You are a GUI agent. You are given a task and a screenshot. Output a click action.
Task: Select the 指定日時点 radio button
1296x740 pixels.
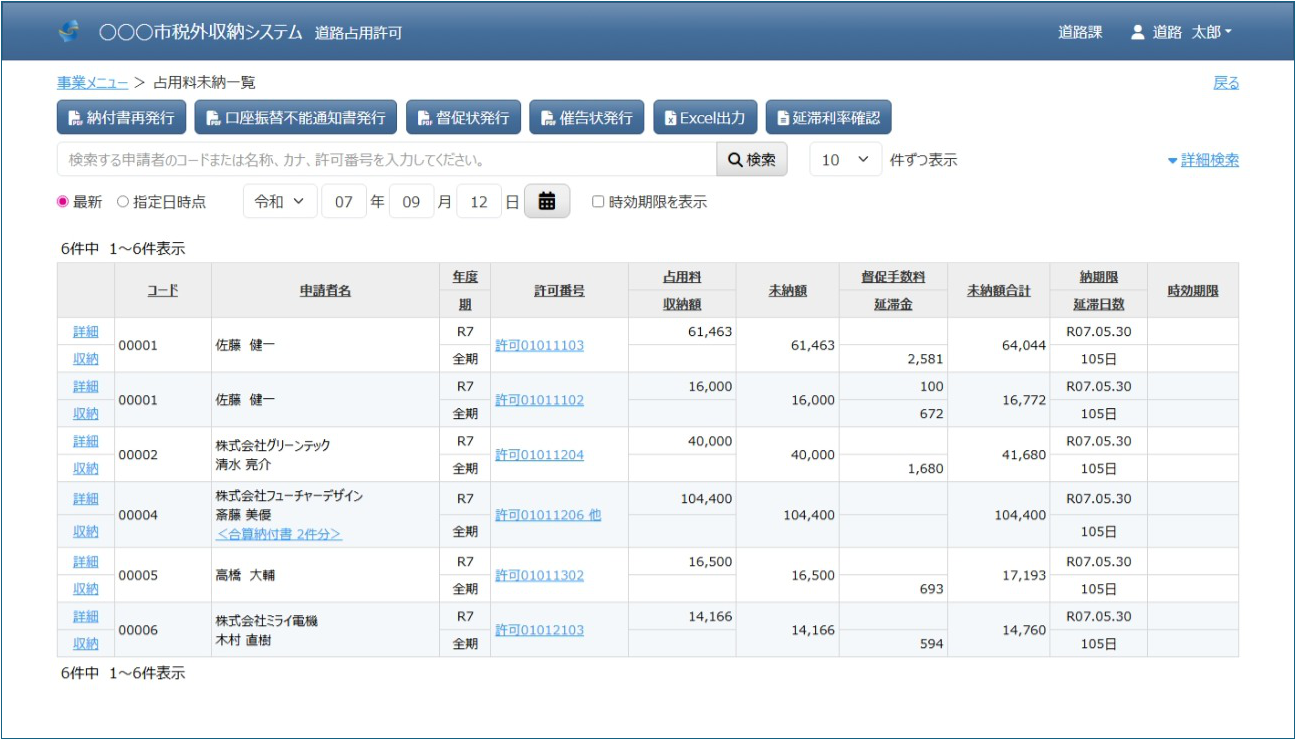(123, 202)
